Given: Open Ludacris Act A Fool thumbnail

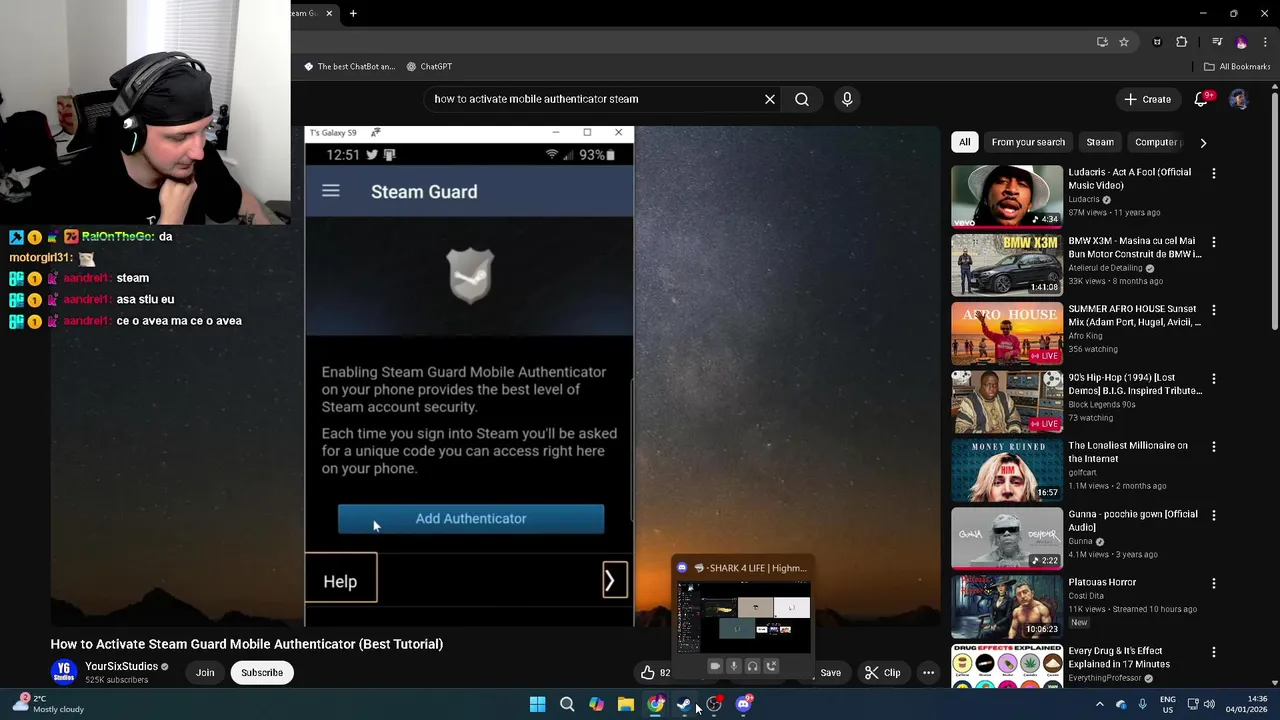Looking at the screenshot, I should click(1007, 196).
